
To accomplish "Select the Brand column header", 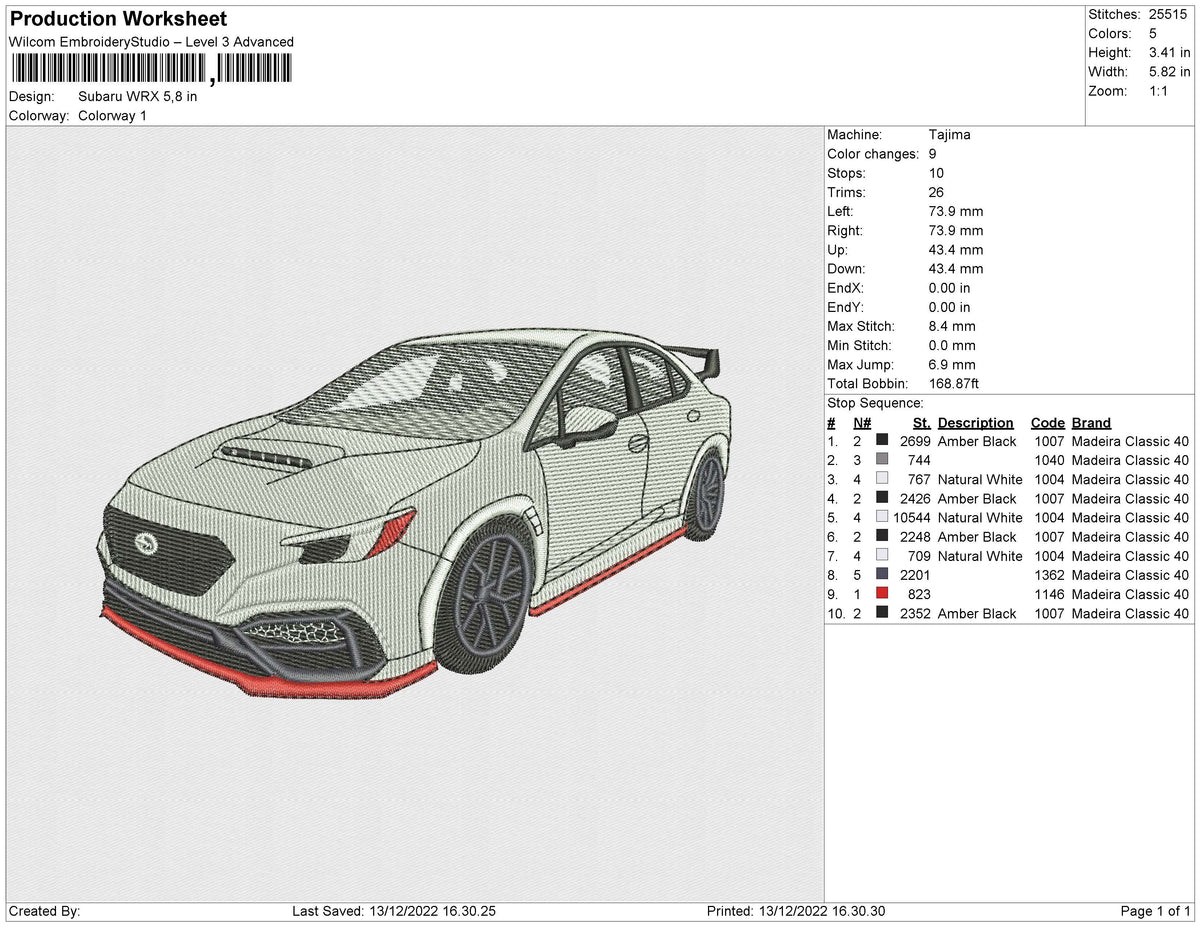I will coord(1090,422).
